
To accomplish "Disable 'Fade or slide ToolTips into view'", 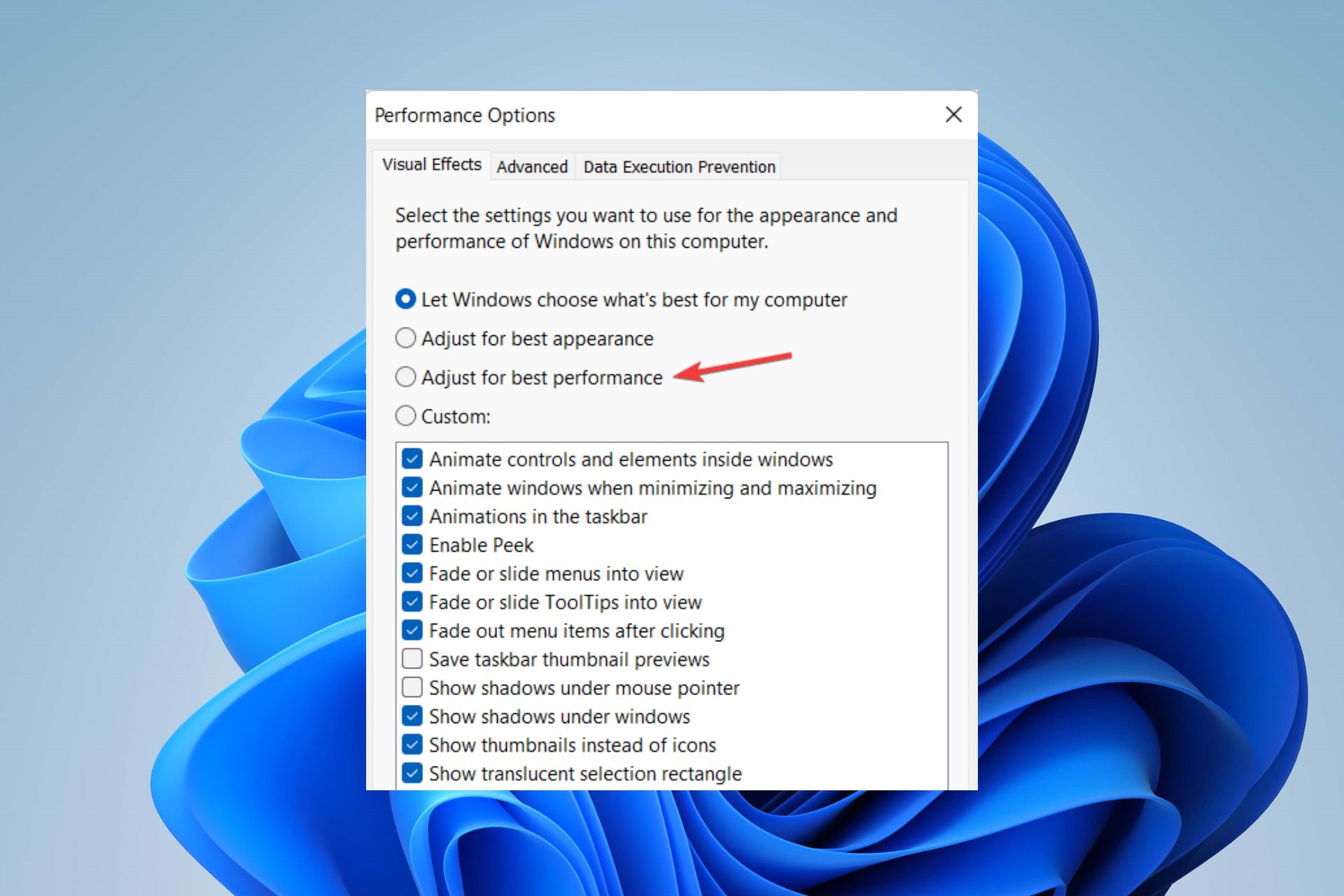I will tap(413, 602).
